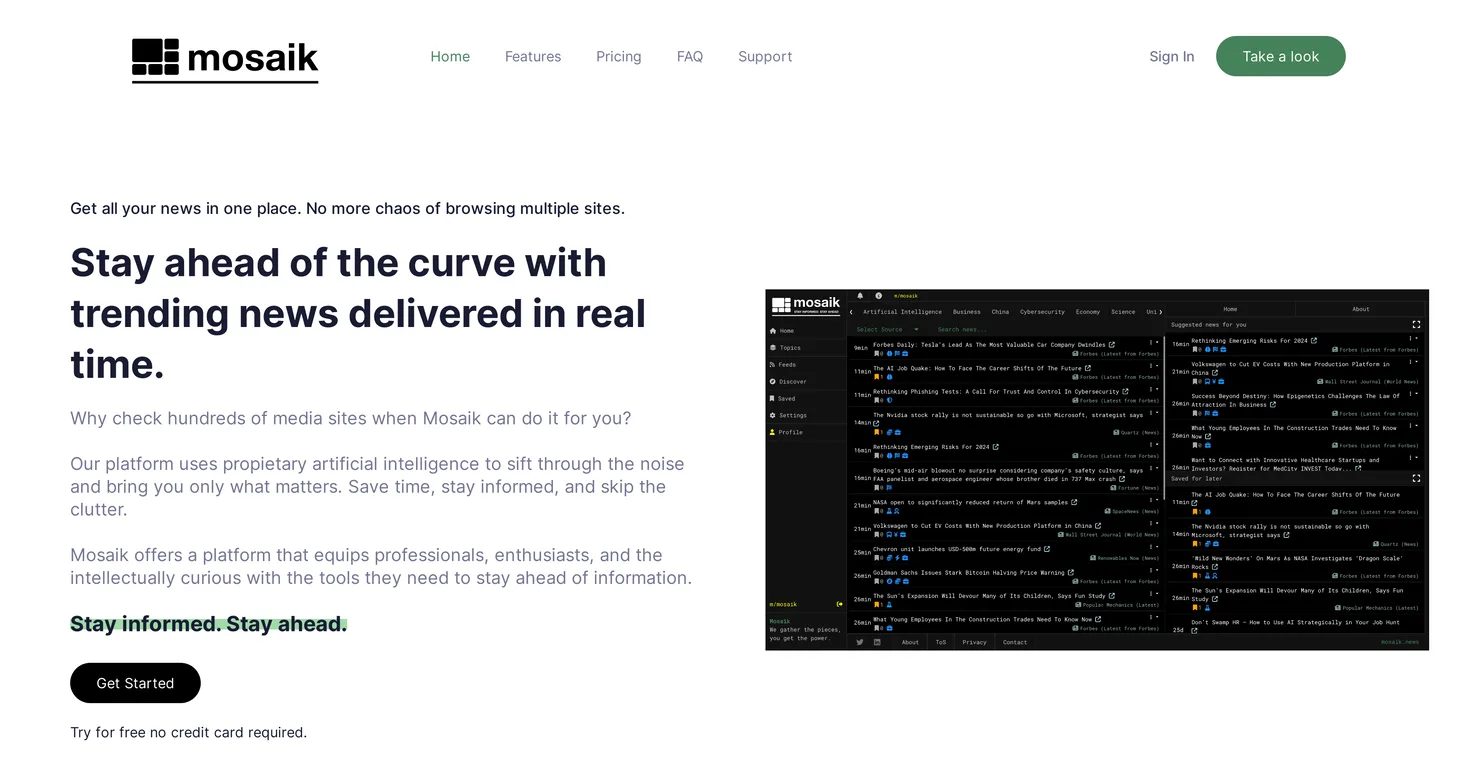This screenshot has height=768, width=1473.
Task: Open the ToS link in preview footer
Action: pyautogui.click(x=941, y=642)
